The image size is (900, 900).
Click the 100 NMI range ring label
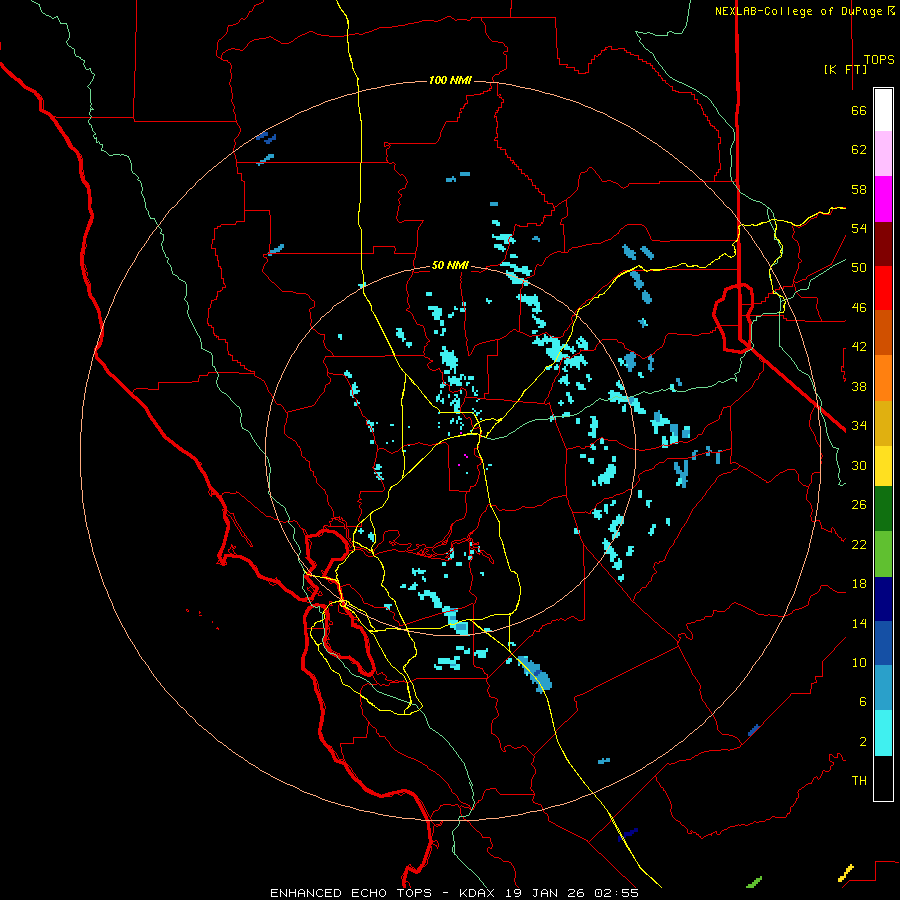[x=450, y=80]
